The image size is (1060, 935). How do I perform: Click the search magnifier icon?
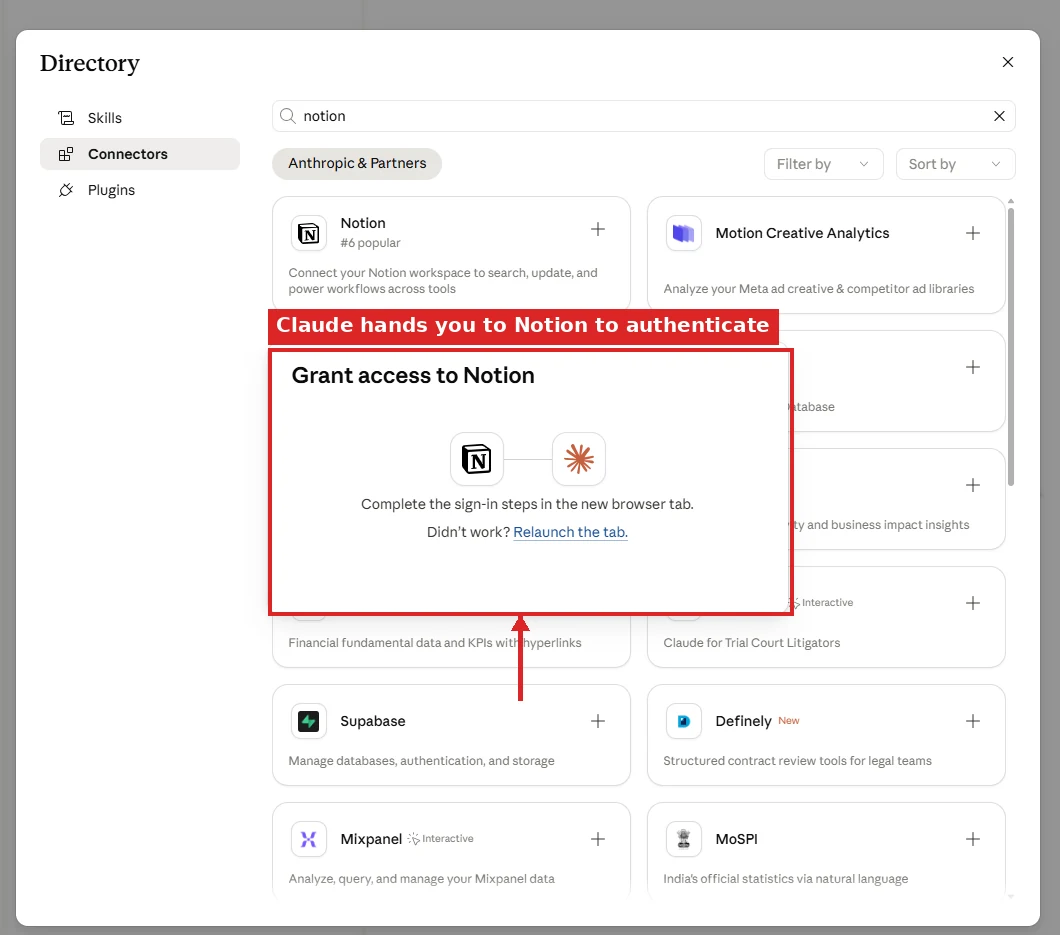(288, 116)
